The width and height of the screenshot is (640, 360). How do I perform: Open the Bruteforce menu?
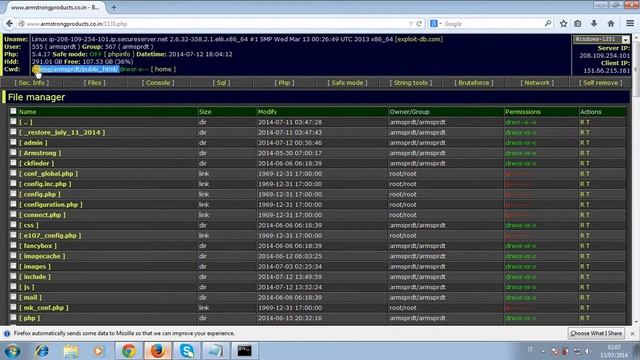tap(474, 82)
